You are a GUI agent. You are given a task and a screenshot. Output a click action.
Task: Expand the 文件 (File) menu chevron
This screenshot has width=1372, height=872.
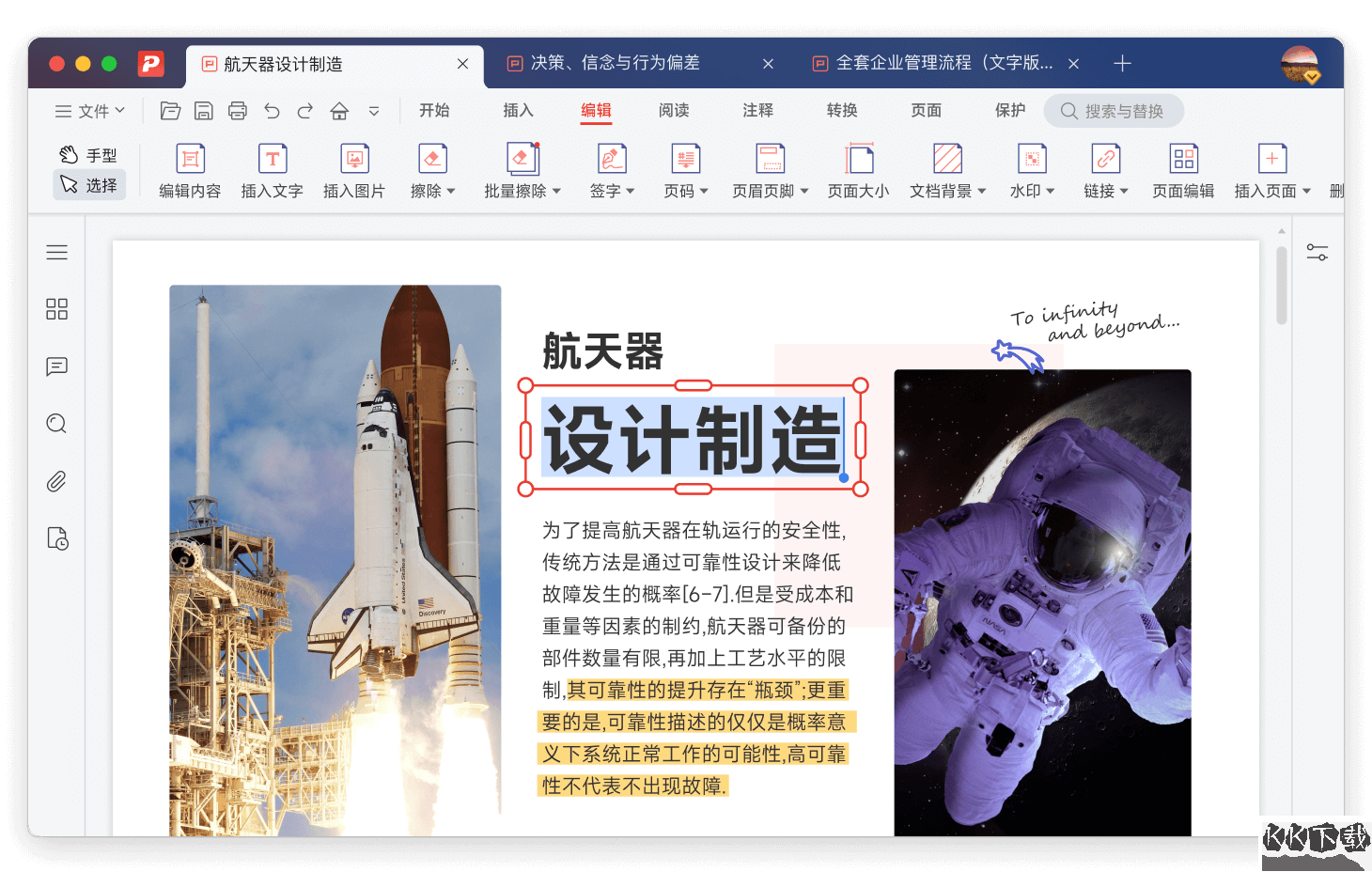point(119,111)
